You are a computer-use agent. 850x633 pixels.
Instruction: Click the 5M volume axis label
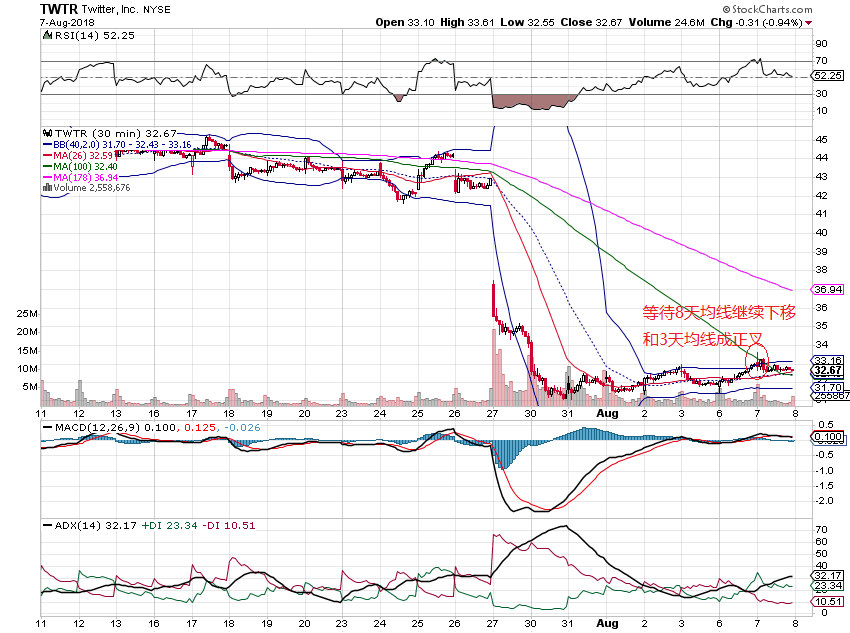(30, 386)
